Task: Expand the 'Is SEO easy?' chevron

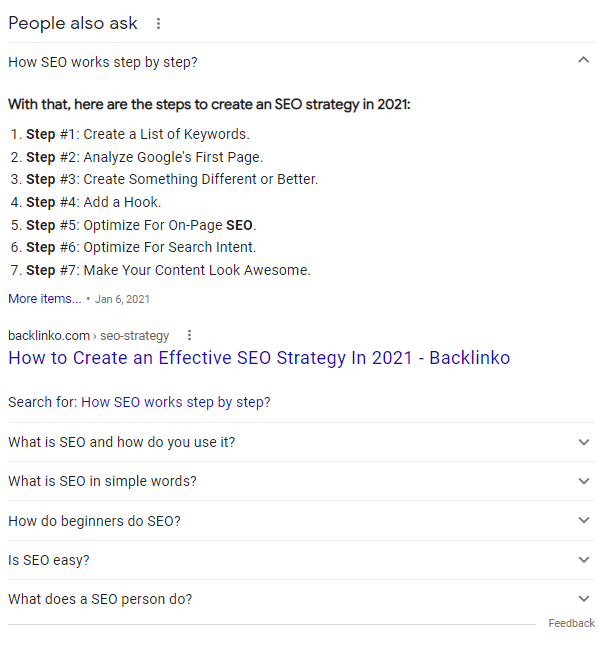Action: (x=584, y=560)
